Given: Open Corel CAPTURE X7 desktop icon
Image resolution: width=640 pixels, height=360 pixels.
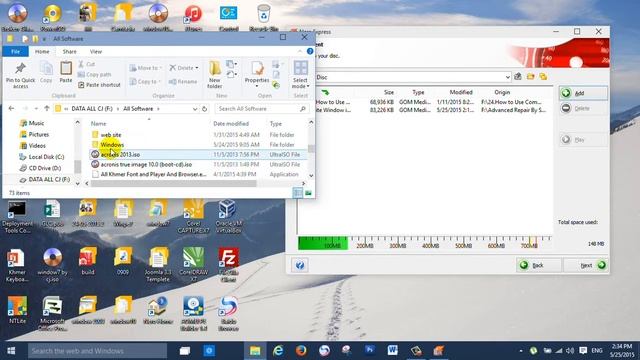Looking at the screenshot, I should click(193, 216).
